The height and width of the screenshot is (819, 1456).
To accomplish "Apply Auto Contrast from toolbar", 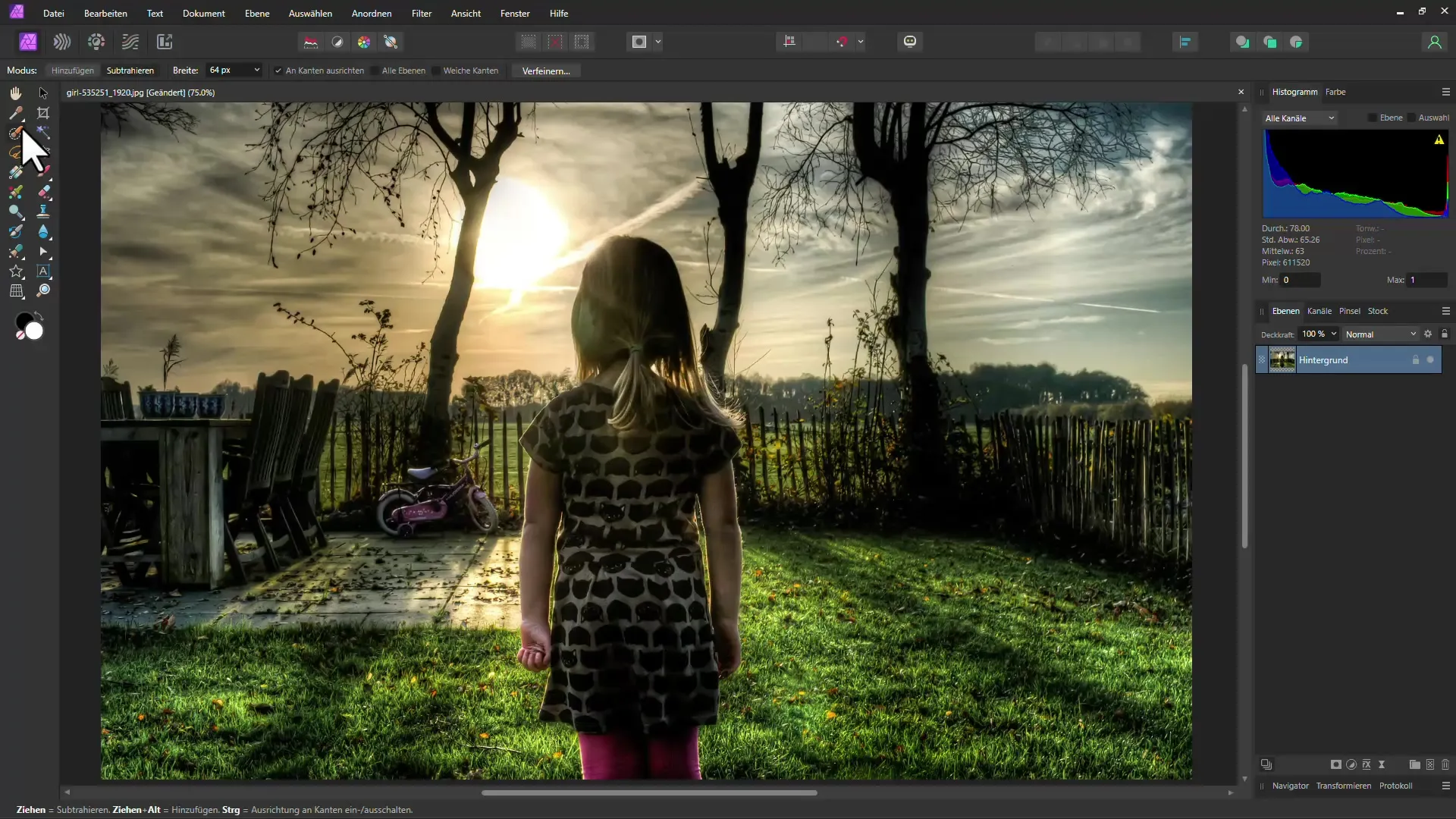I will click(337, 42).
